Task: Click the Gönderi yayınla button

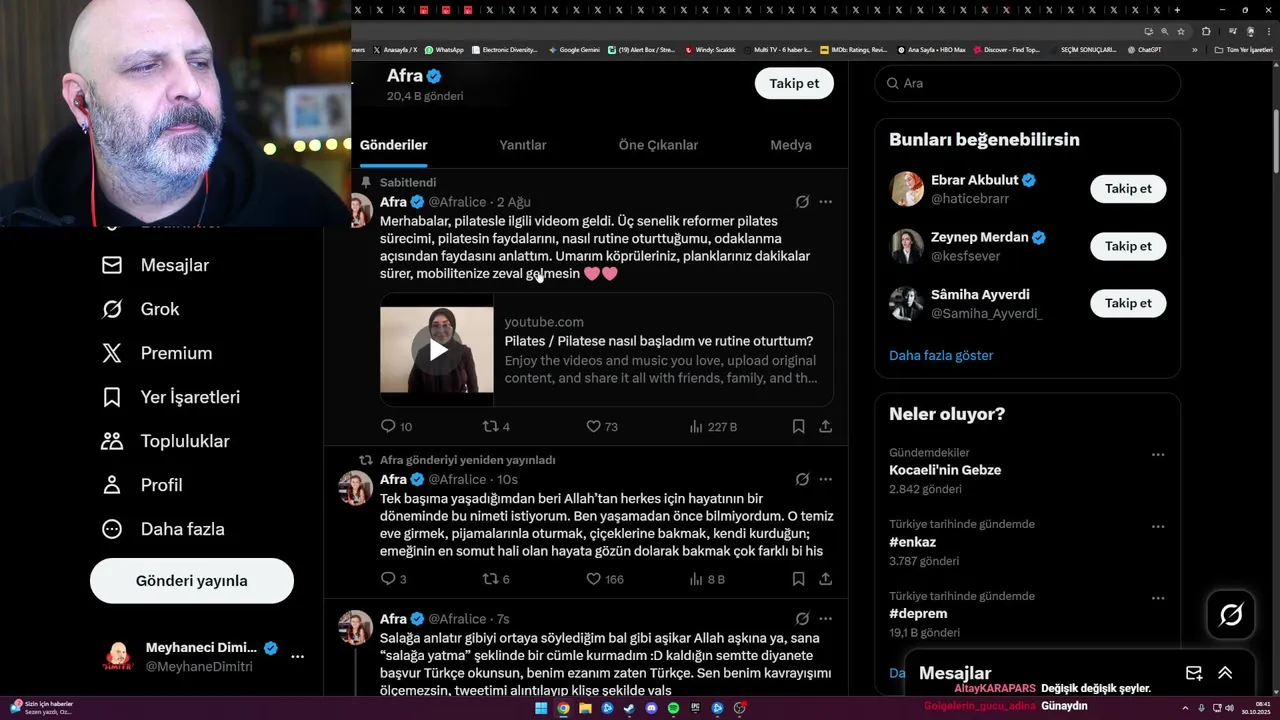Action: click(x=192, y=581)
